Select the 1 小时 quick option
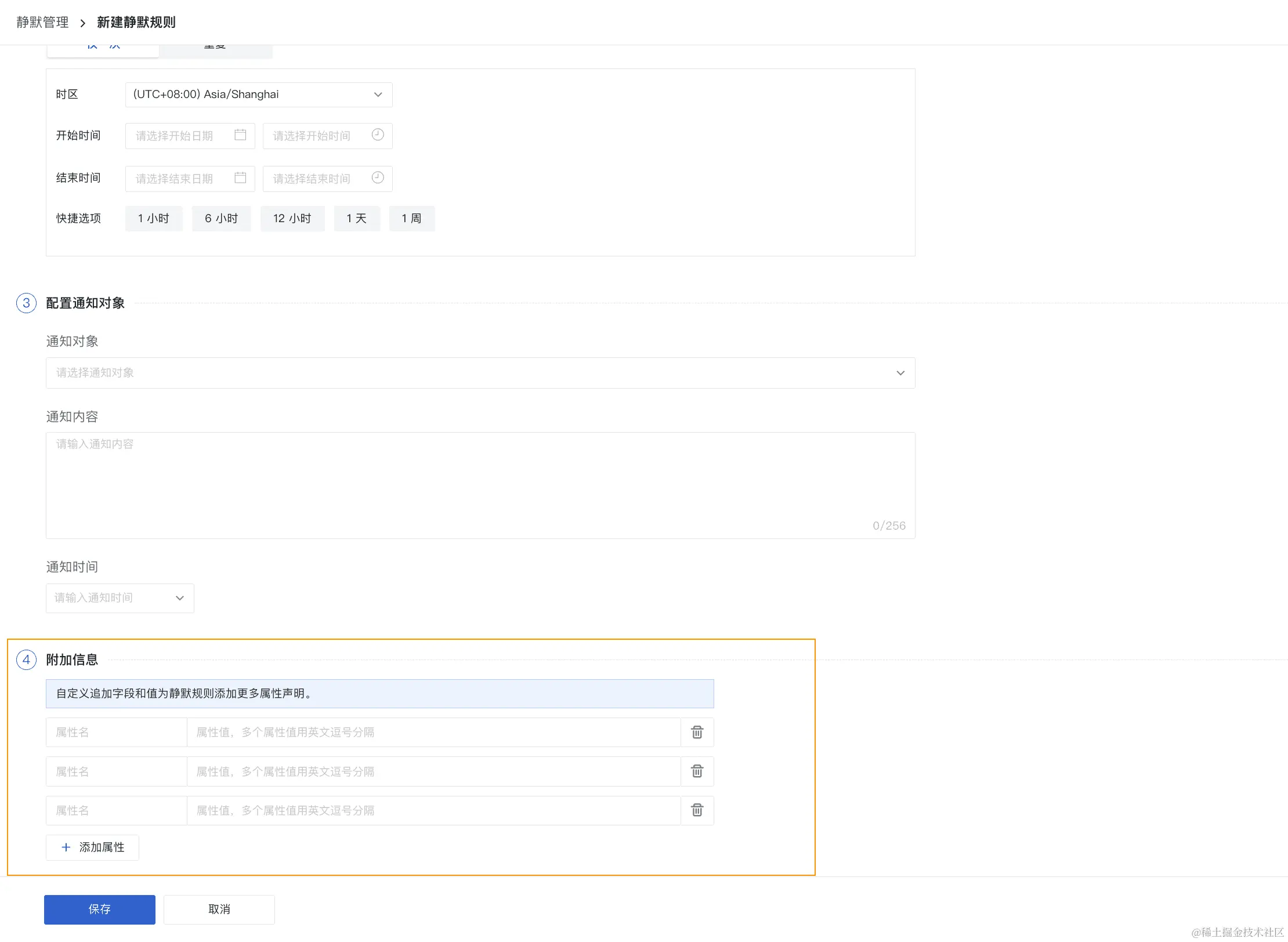This screenshot has height=942, width=1288. point(154,219)
